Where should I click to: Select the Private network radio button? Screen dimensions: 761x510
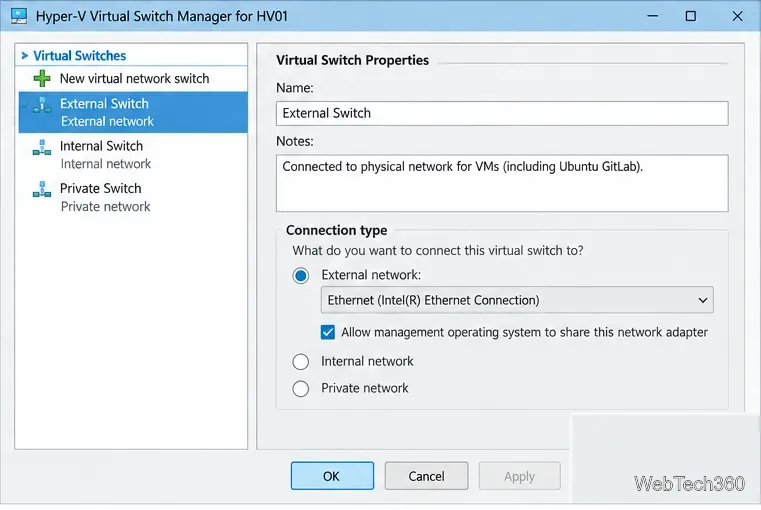click(300, 389)
